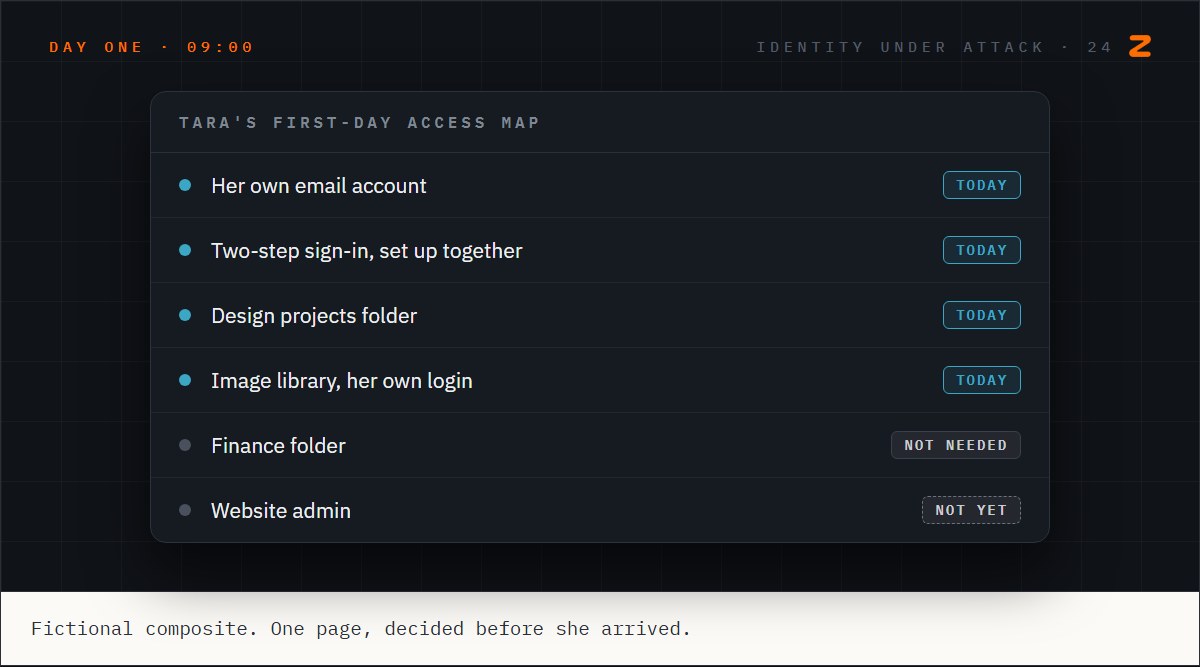Click the "DAY ONE · 09:00" label
Screen dimensions: 1200x667
[151, 47]
